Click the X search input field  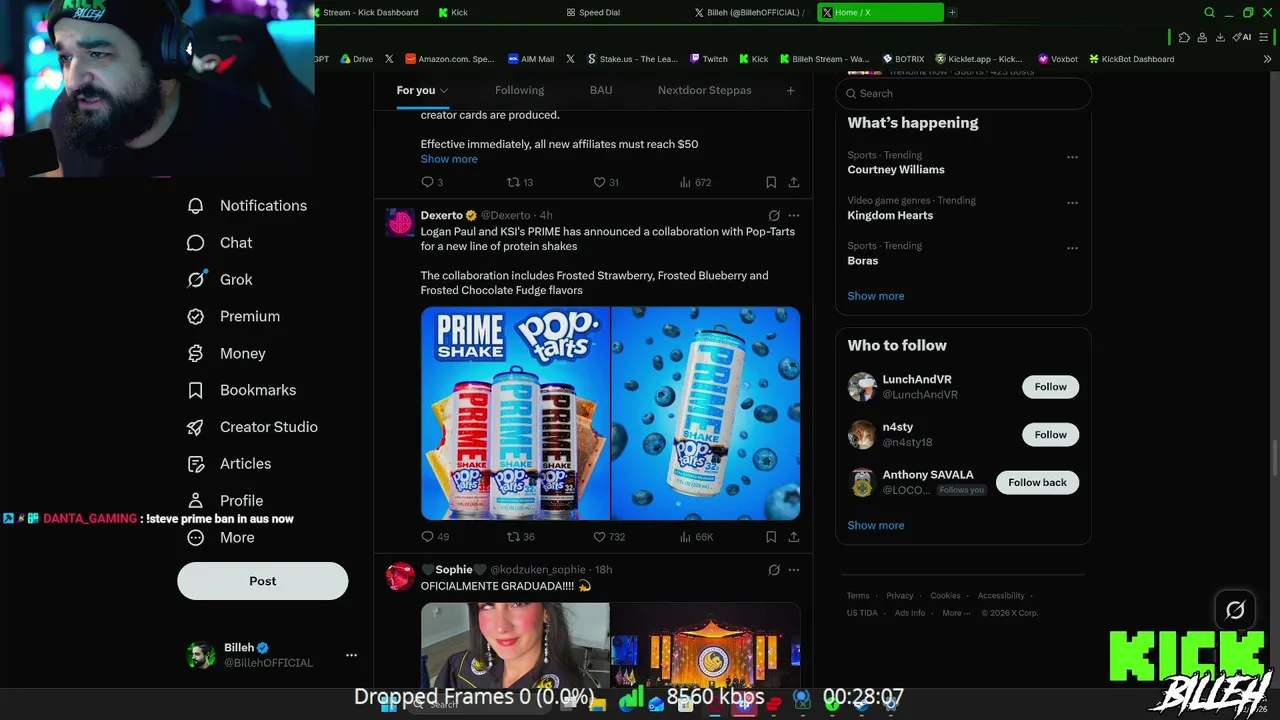point(964,93)
